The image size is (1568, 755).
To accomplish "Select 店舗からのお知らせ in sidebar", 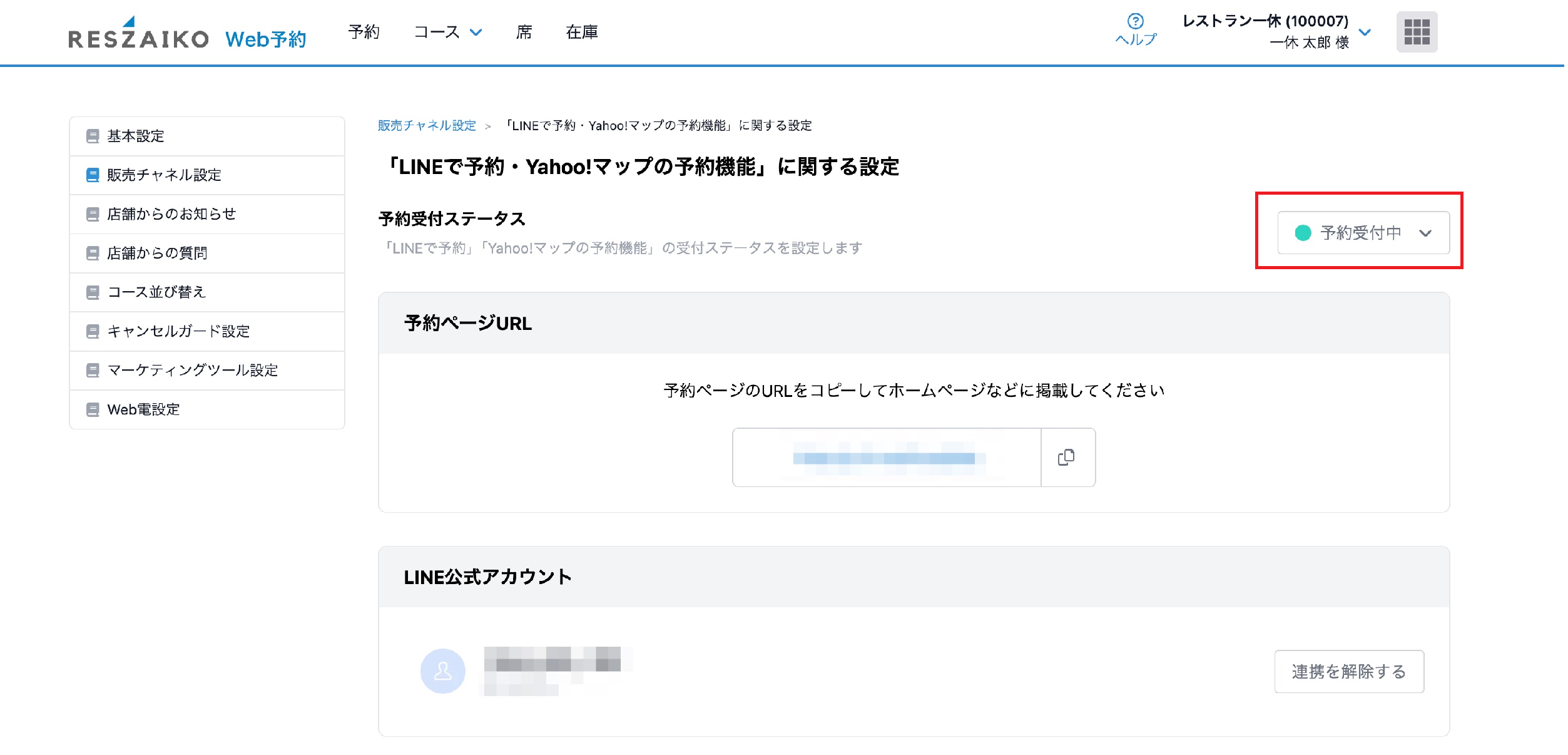I will [x=171, y=214].
